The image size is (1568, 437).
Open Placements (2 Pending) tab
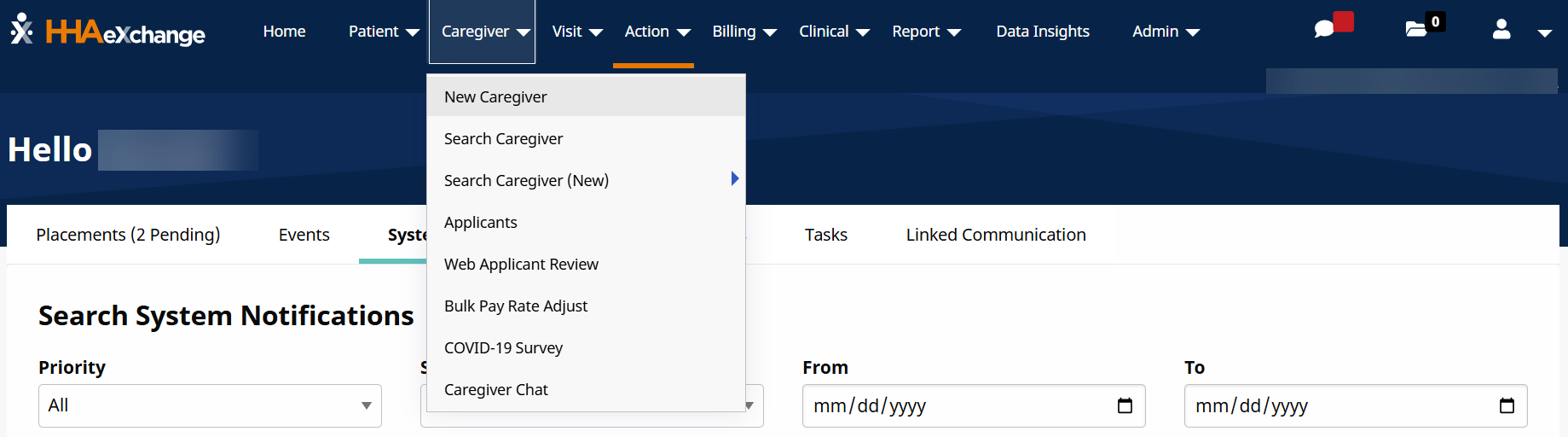tap(128, 235)
